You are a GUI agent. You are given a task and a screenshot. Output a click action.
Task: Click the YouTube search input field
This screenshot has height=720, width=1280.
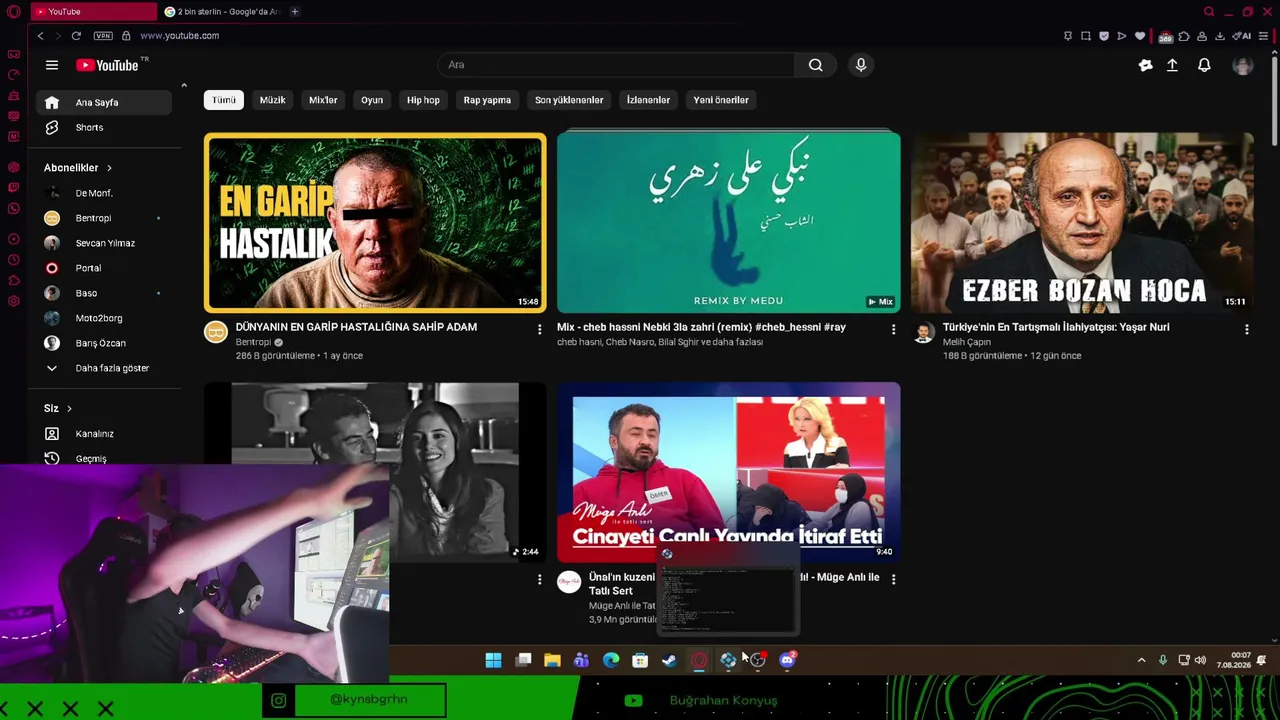[617, 65]
